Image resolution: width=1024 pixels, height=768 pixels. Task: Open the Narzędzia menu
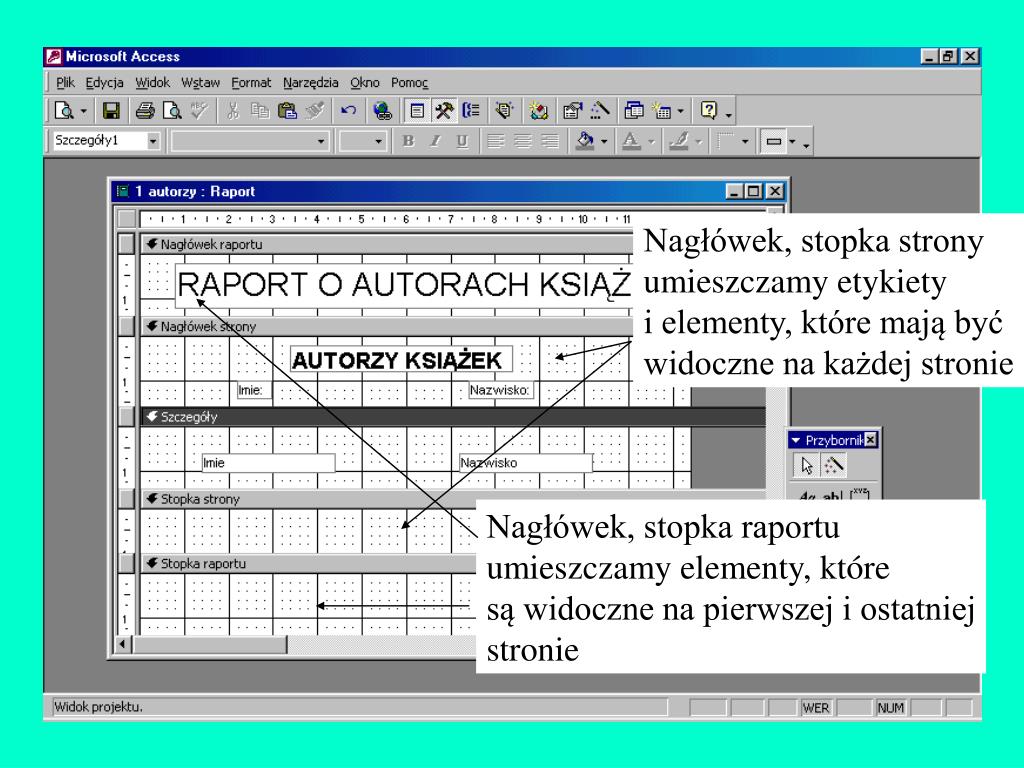(311, 82)
